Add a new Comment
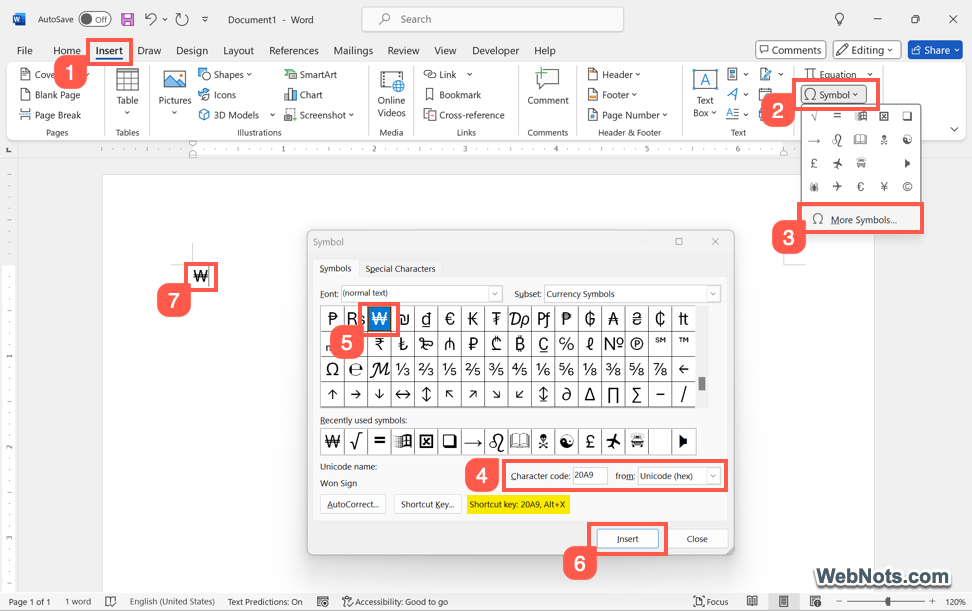Screen dimensions: 972x611 [547, 87]
